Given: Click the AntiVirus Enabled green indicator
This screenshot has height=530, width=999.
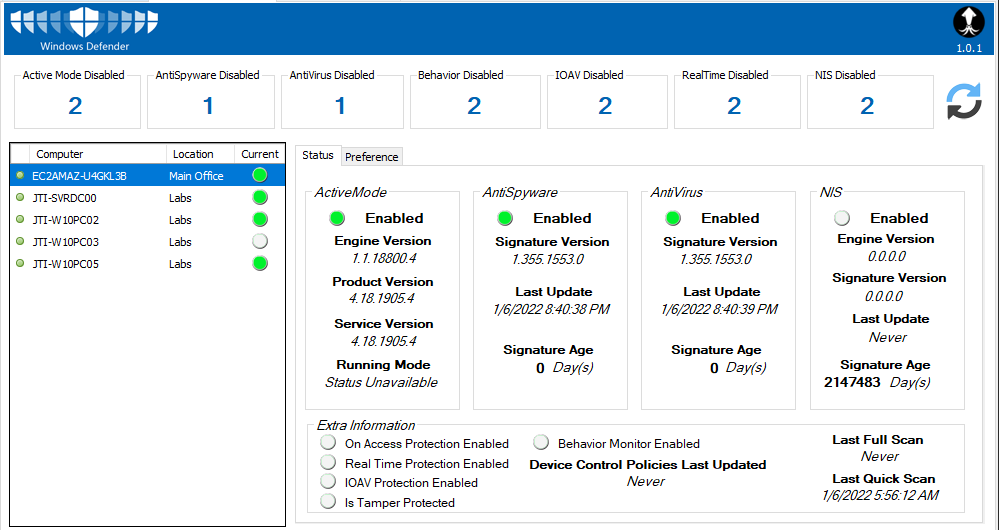Looking at the screenshot, I should (x=673, y=218).
